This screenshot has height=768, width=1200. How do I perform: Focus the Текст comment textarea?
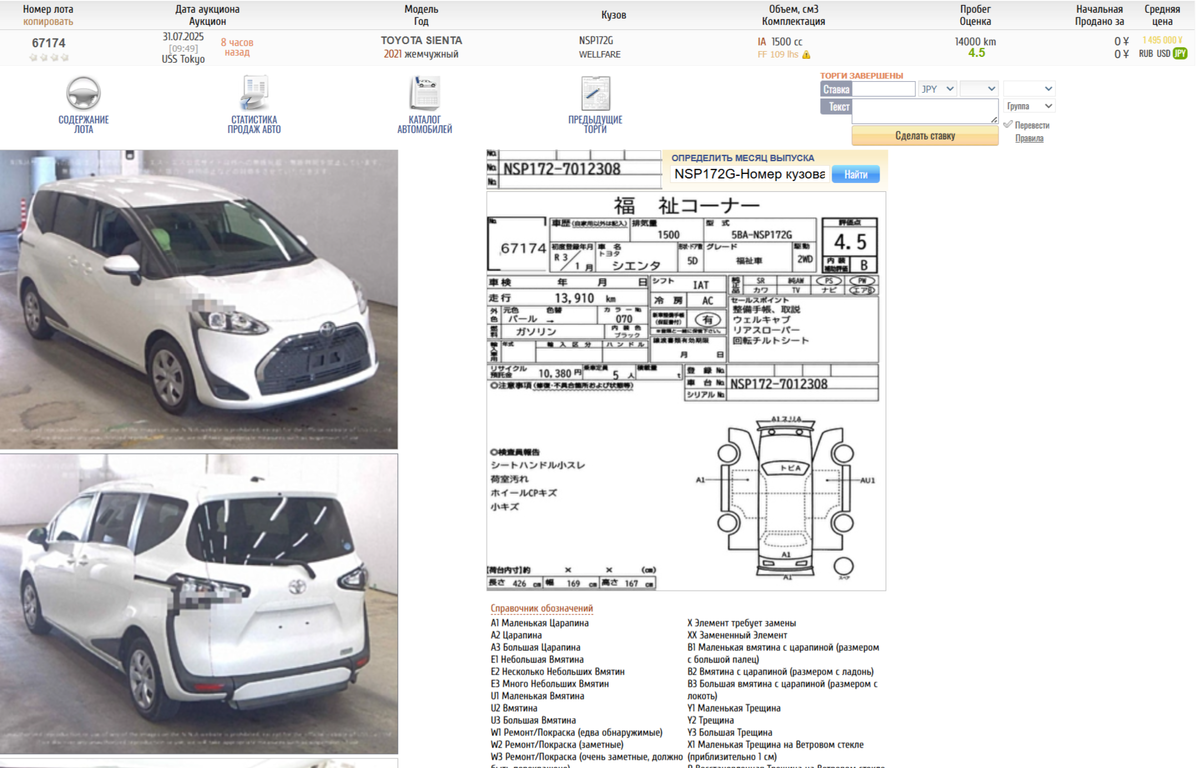(x=925, y=111)
